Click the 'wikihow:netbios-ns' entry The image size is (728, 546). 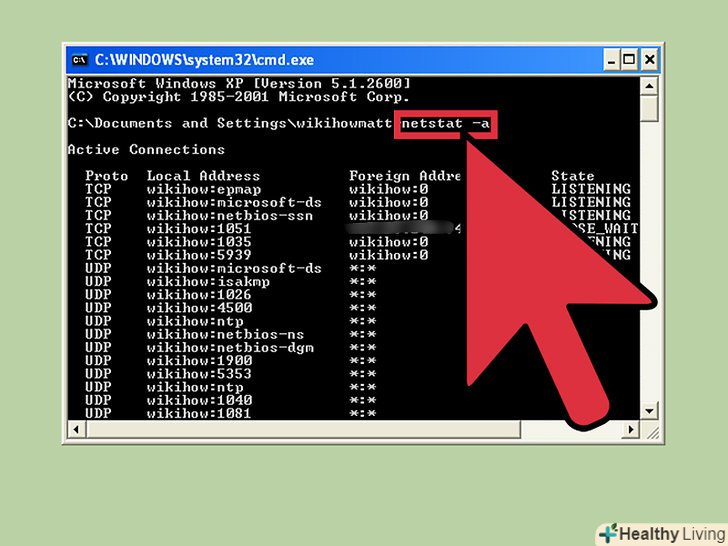[x=225, y=334]
